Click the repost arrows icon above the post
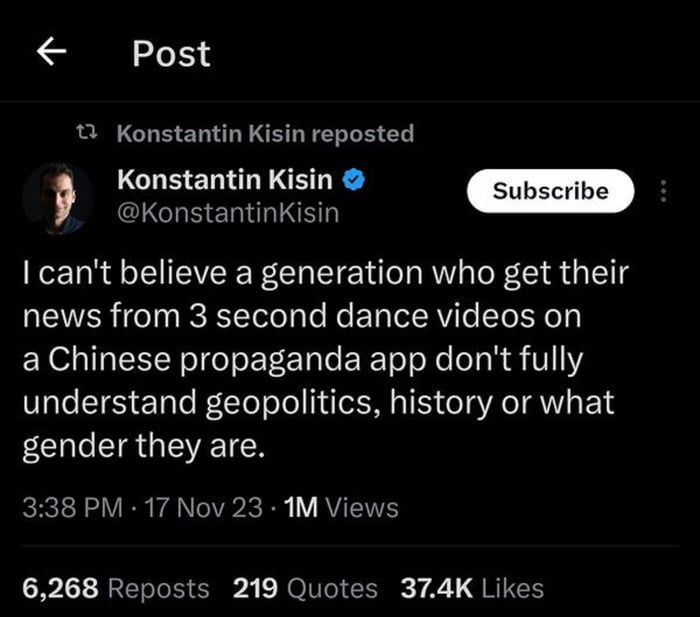 tap(88, 132)
